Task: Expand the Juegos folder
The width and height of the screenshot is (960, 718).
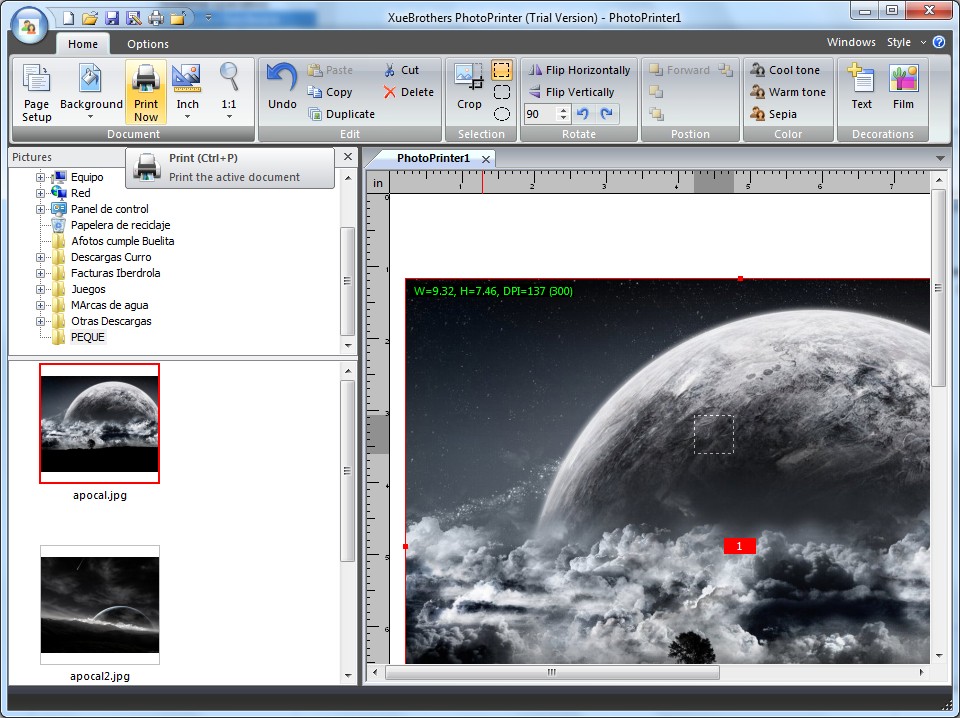Action: (40, 290)
